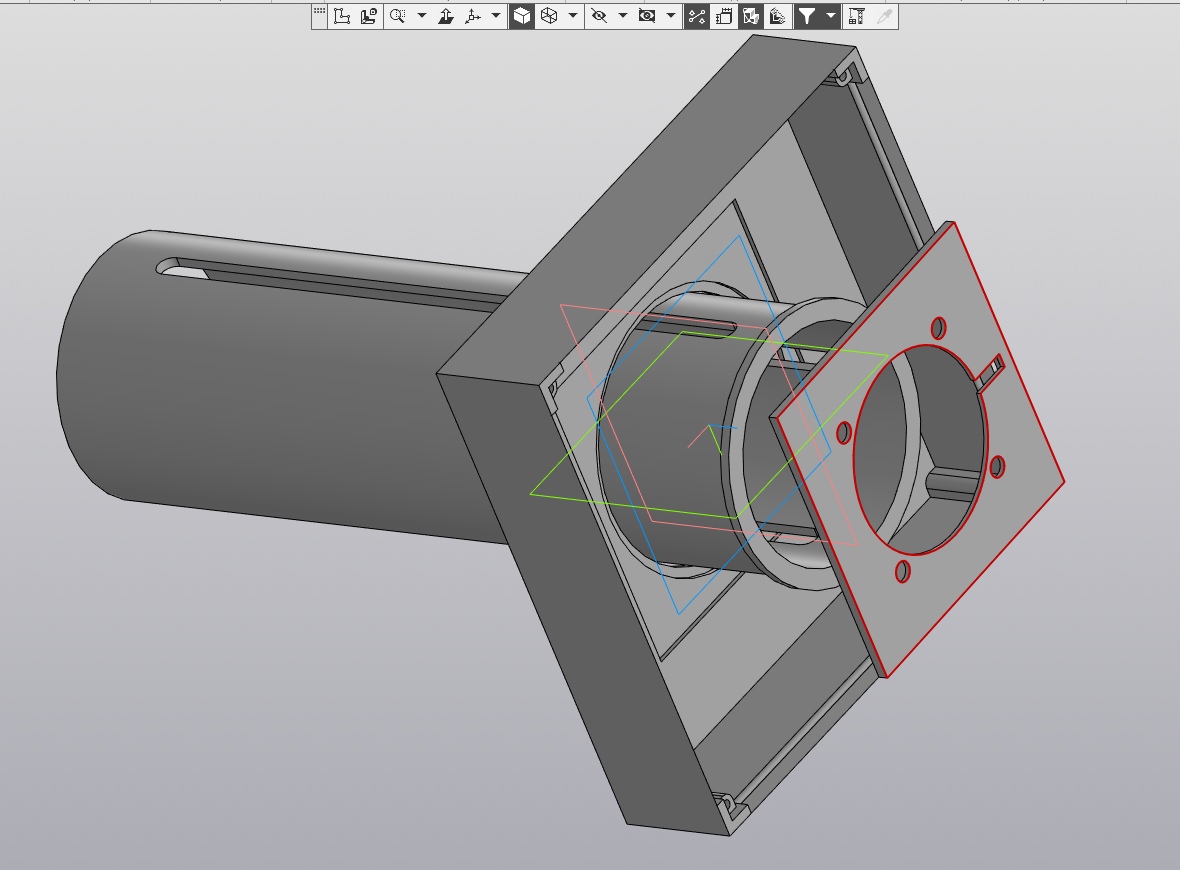Click the toolbar grip handle dots

[319, 11]
